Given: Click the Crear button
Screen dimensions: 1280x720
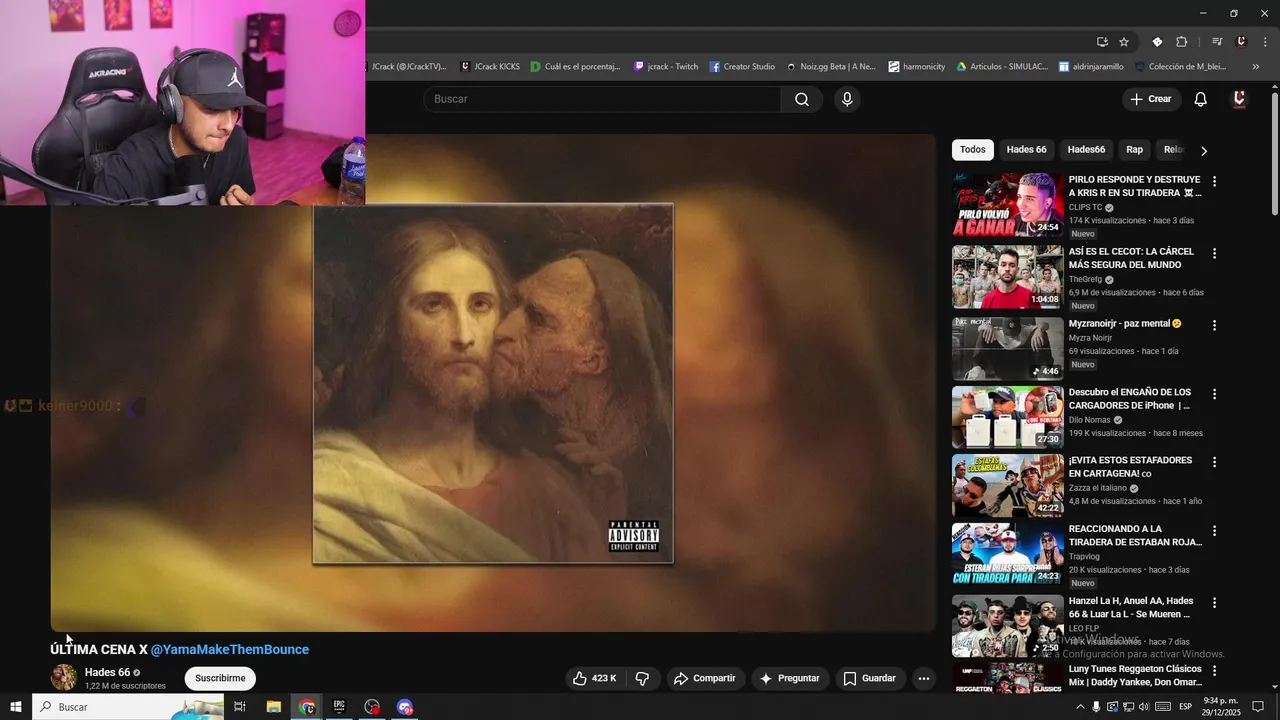Looking at the screenshot, I should [x=1151, y=99].
